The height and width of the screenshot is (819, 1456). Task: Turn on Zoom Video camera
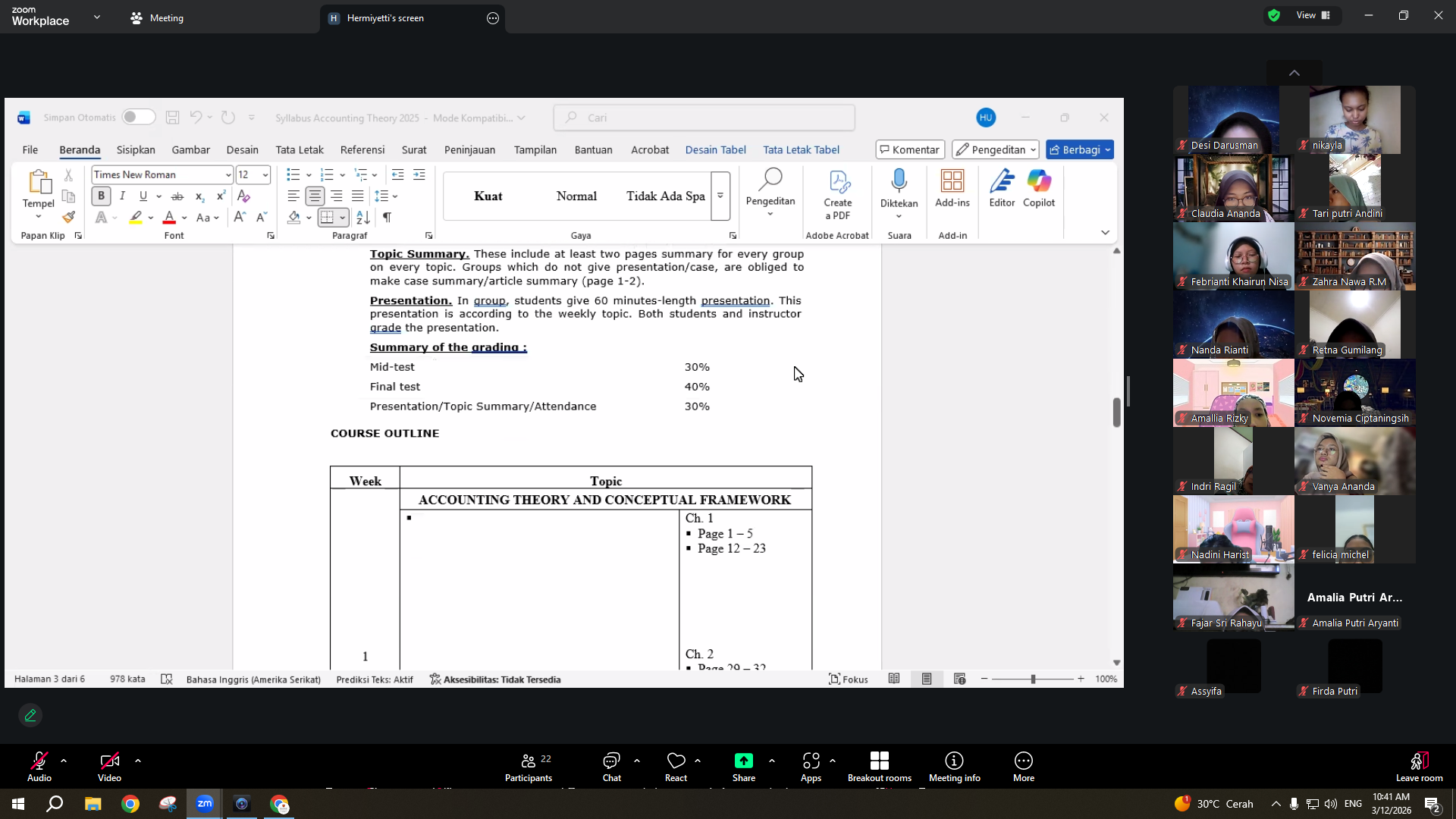pos(109,767)
